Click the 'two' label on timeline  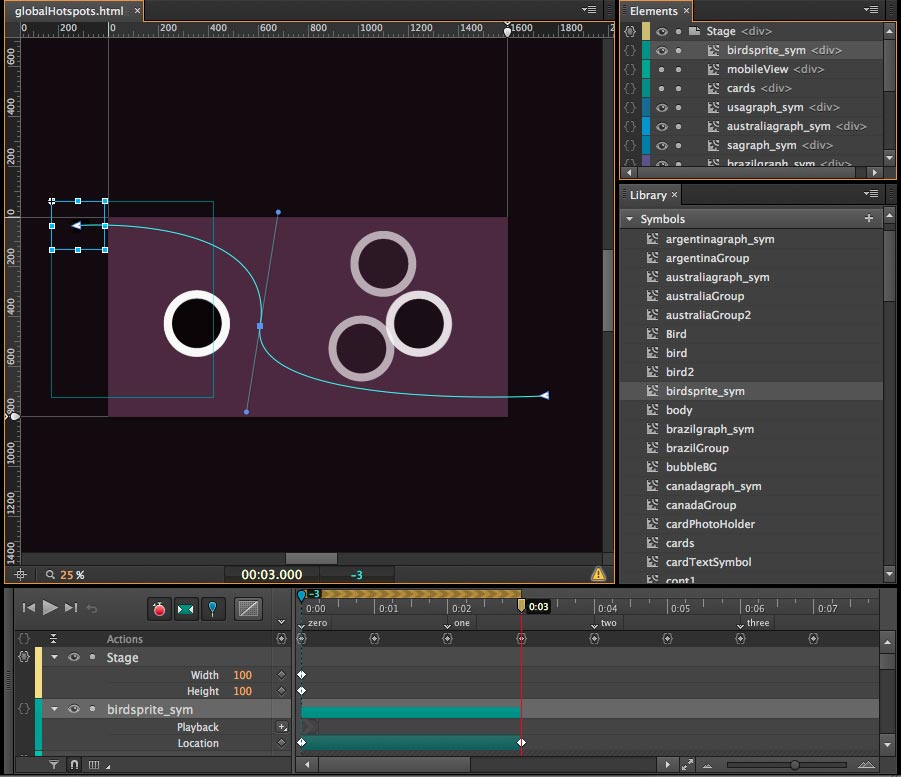click(609, 622)
